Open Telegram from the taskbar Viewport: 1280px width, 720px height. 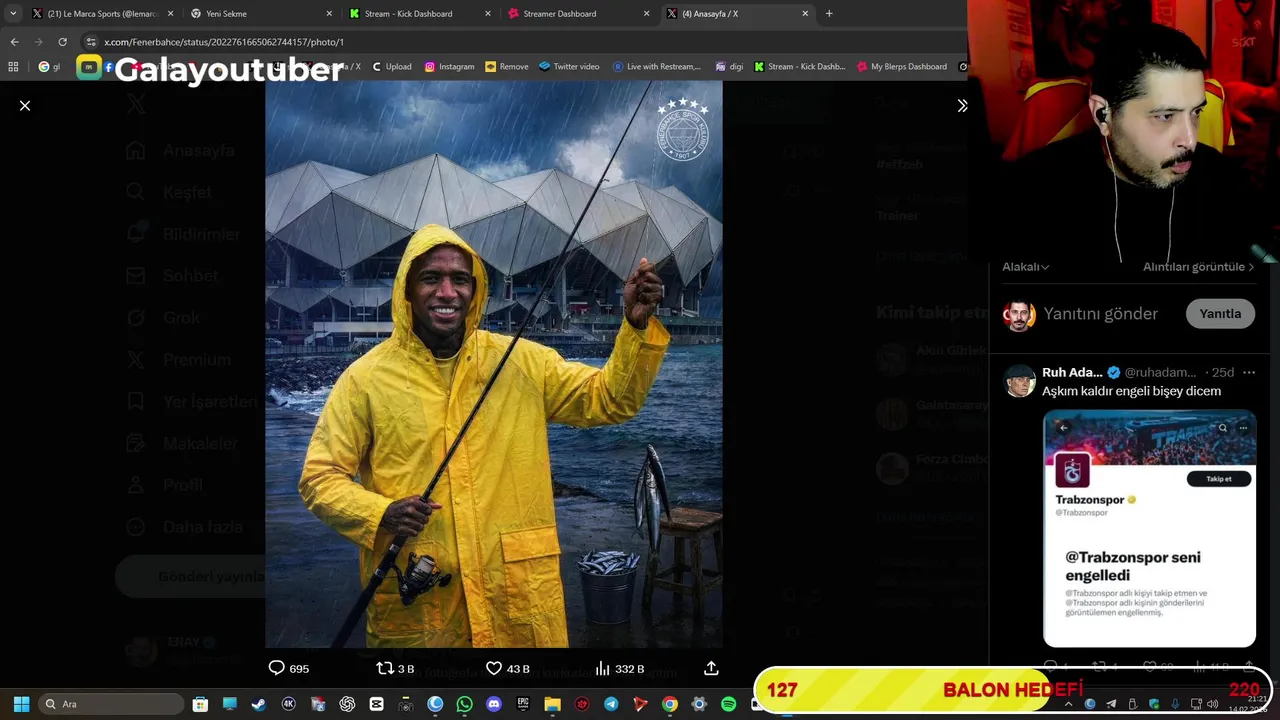point(611,704)
